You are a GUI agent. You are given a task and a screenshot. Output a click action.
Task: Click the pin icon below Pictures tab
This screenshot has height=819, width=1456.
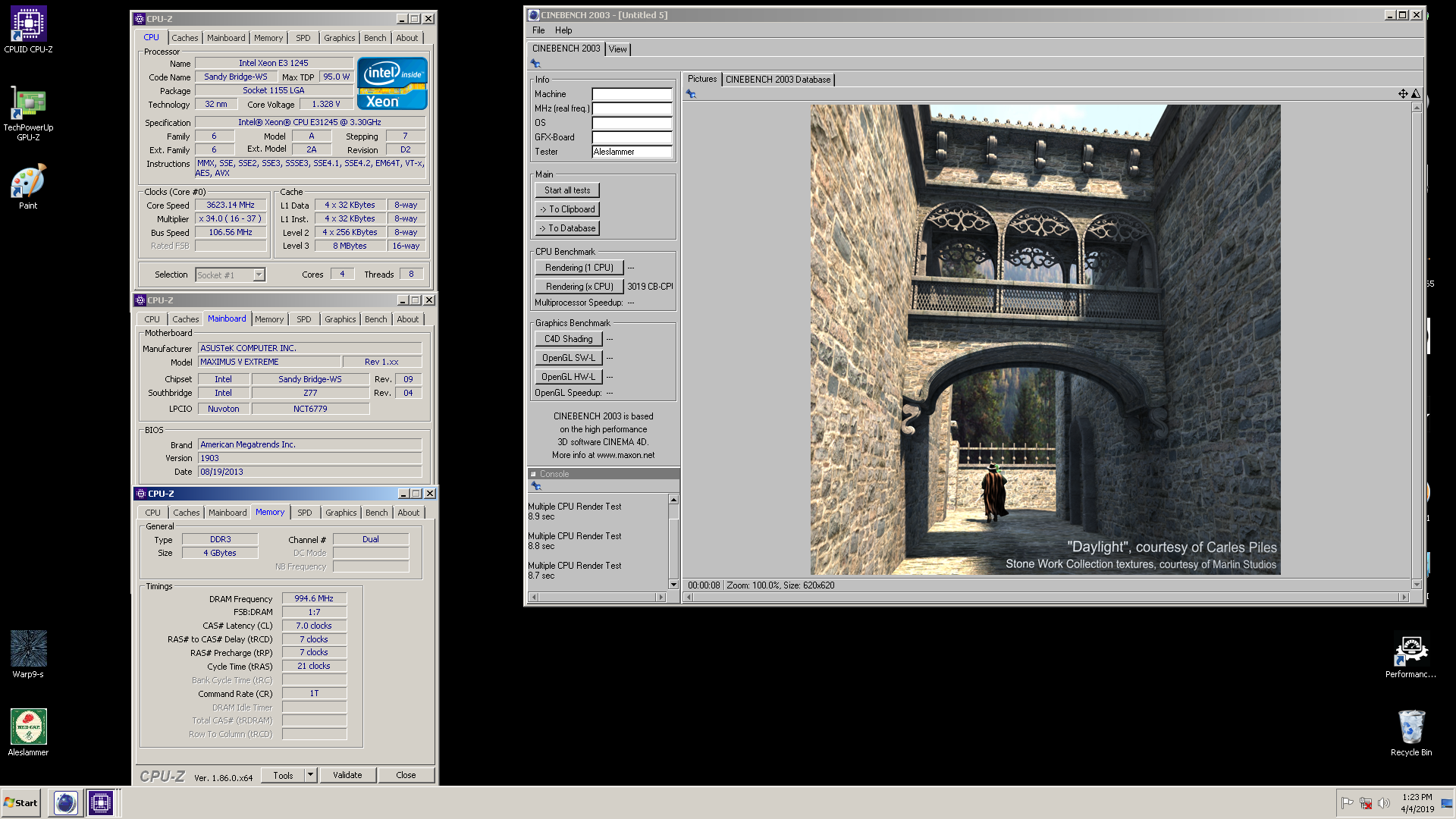tap(691, 94)
